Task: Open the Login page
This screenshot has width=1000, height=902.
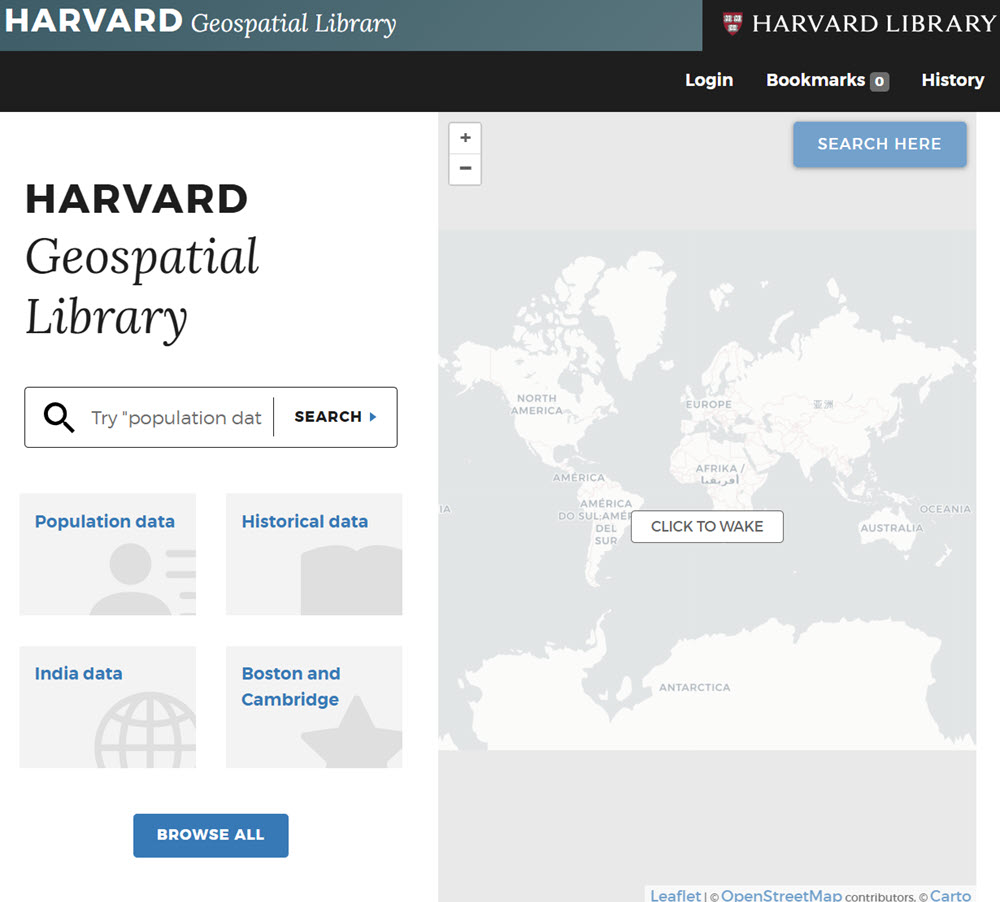Action: coord(709,80)
